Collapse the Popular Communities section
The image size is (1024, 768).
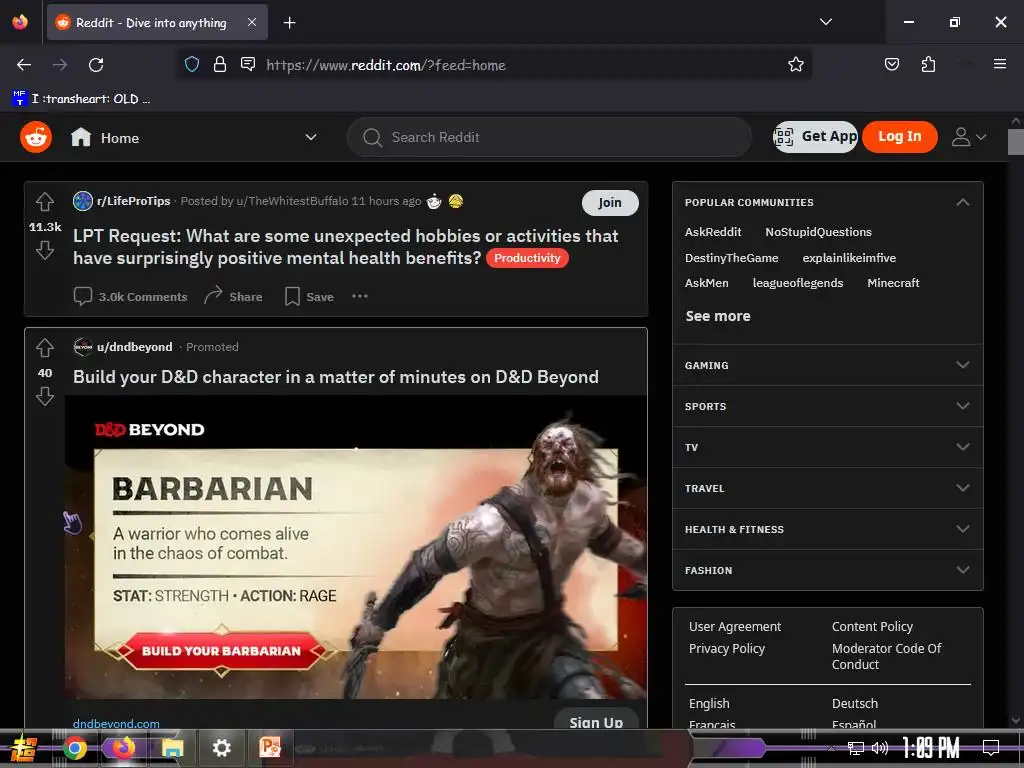pos(963,202)
